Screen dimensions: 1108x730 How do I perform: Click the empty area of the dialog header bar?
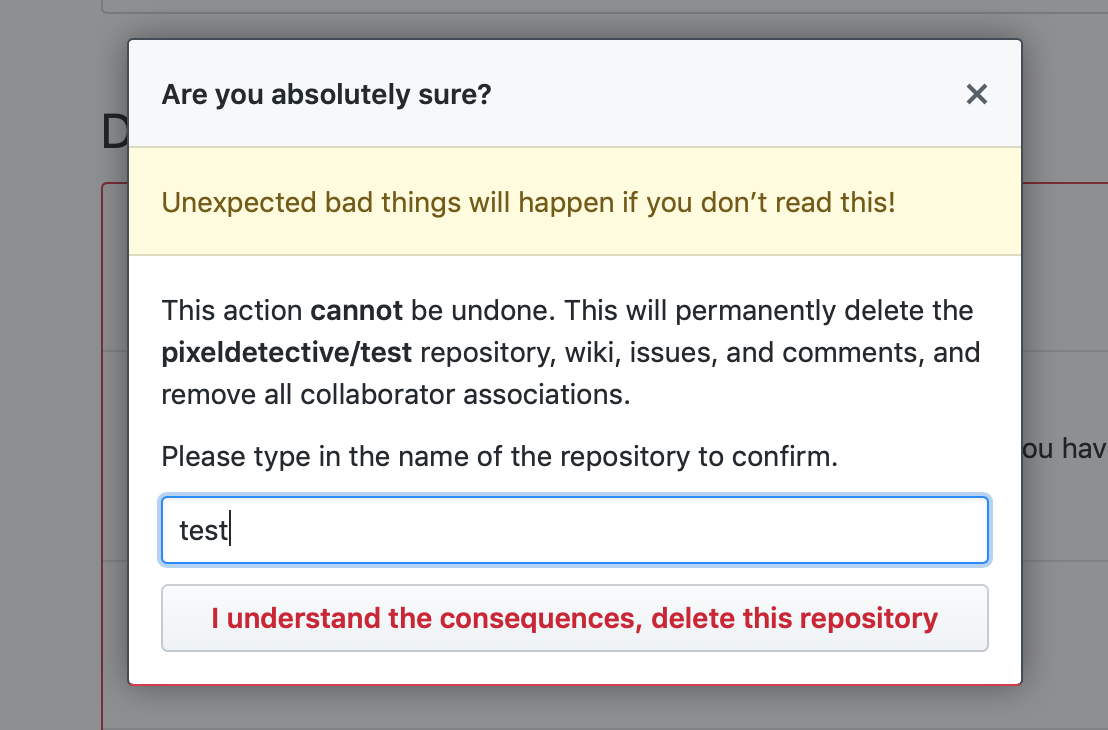click(728, 94)
